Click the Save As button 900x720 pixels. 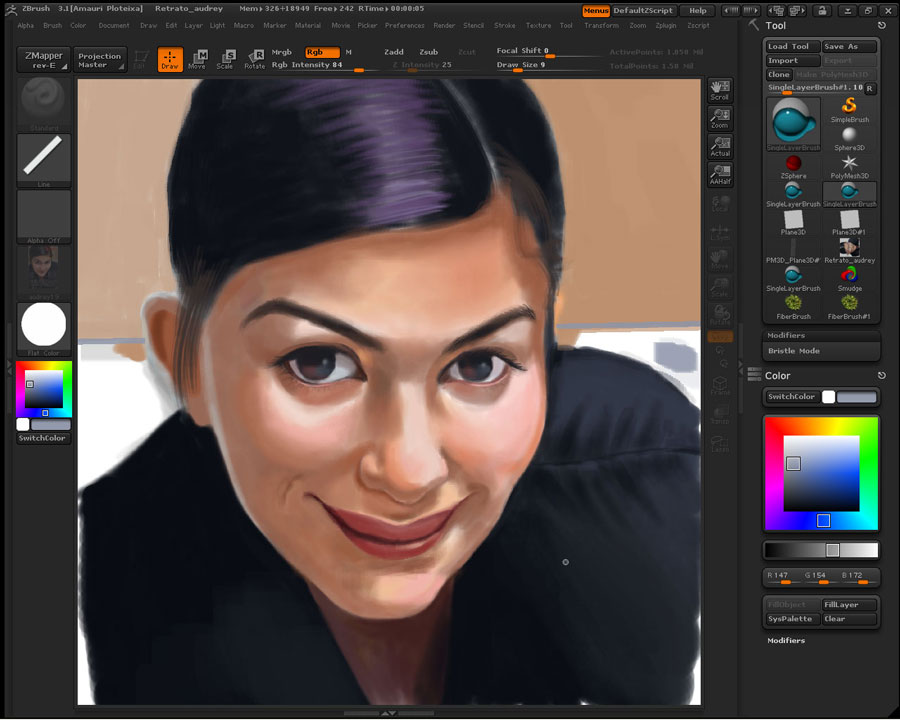849,47
